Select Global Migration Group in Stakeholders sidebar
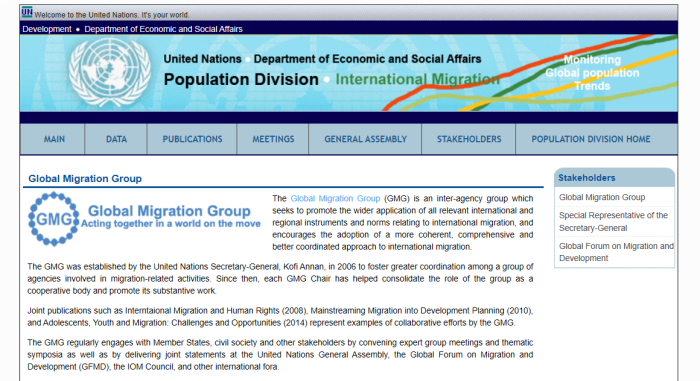Viewport: 700px width, 381px height. (x=602, y=197)
